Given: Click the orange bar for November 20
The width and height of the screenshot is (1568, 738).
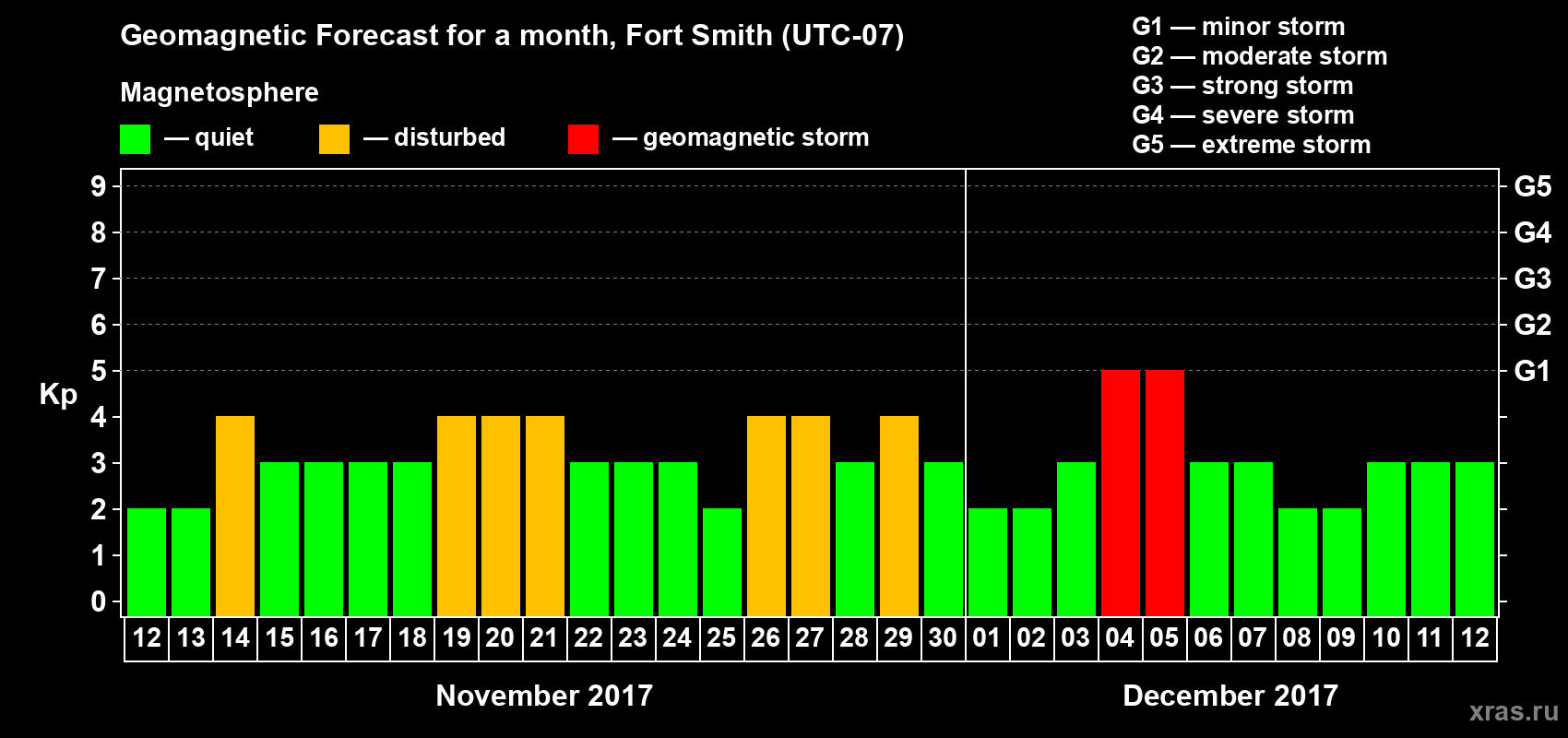Looking at the screenshot, I should [501, 517].
